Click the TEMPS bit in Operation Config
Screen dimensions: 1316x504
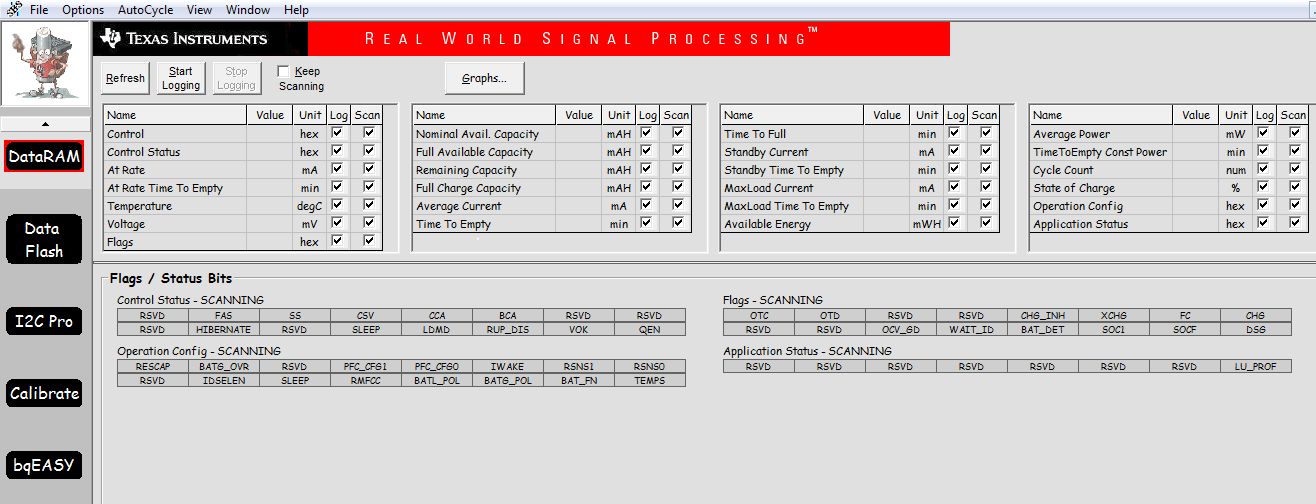click(650, 380)
